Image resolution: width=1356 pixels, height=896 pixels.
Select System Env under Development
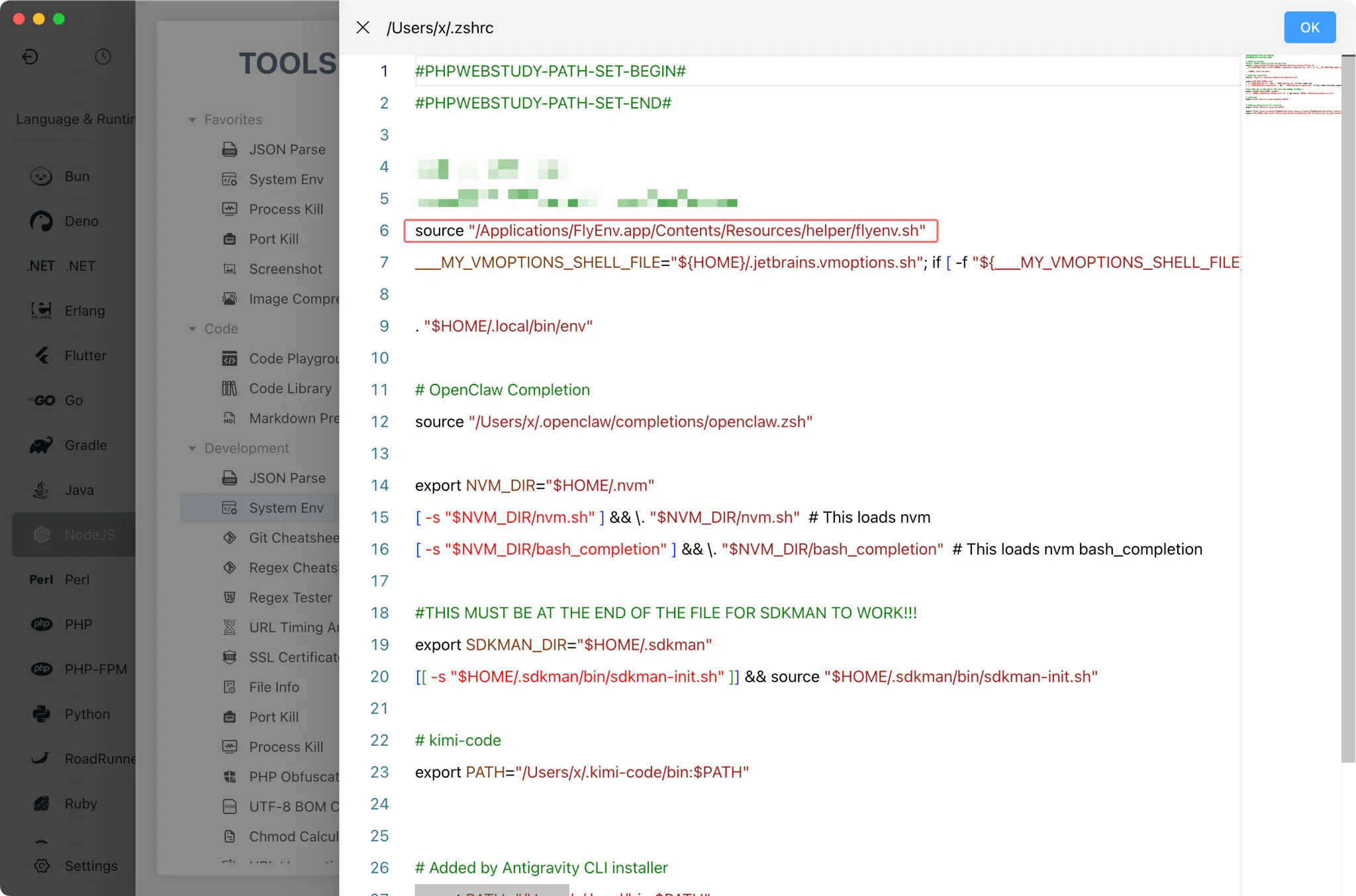[x=260, y=508]
